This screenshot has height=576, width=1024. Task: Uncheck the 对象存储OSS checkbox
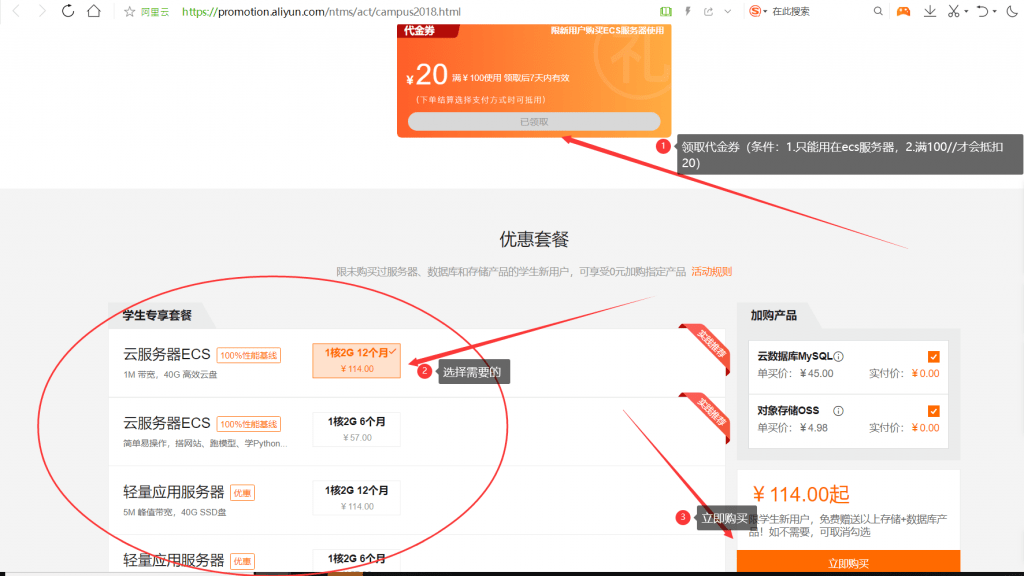click(933, 411)
